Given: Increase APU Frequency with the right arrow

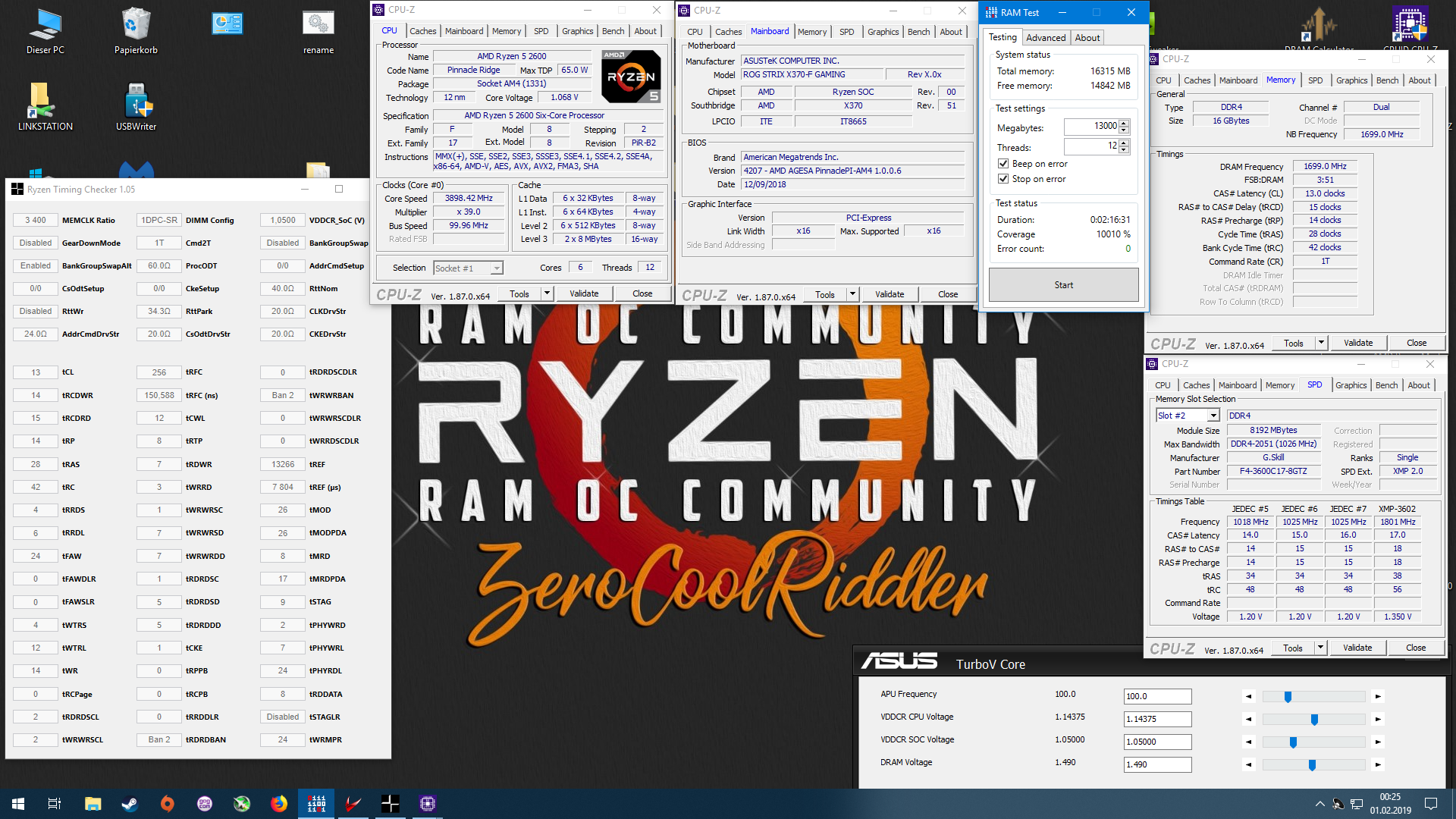Looking at the screenshot, I should point(1378,696).
